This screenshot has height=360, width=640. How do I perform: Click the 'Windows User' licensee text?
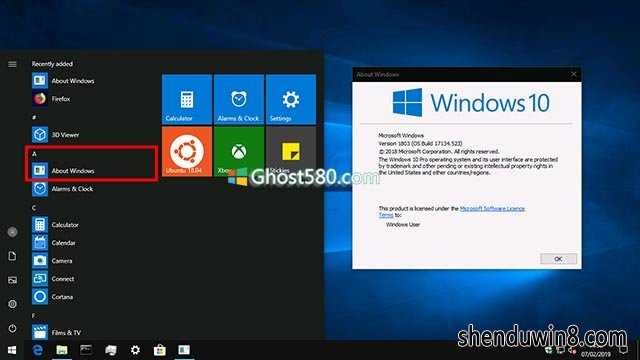coord(403,224)
